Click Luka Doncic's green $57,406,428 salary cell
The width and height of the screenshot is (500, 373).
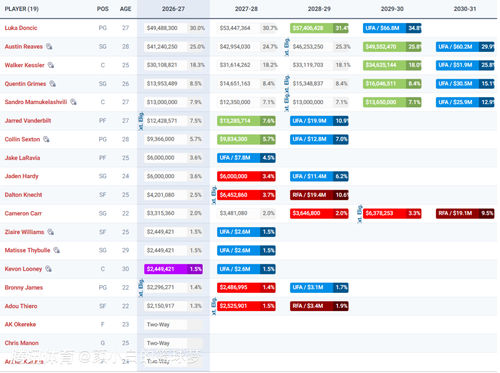click(x=319, y=28)
